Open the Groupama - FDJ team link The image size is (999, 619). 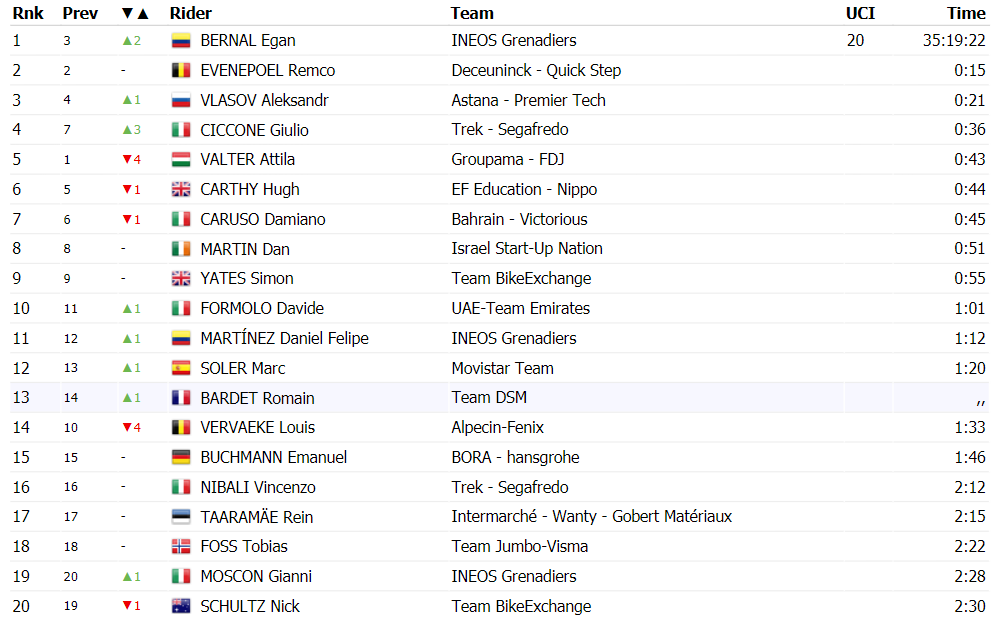click(x=508, y=160)
